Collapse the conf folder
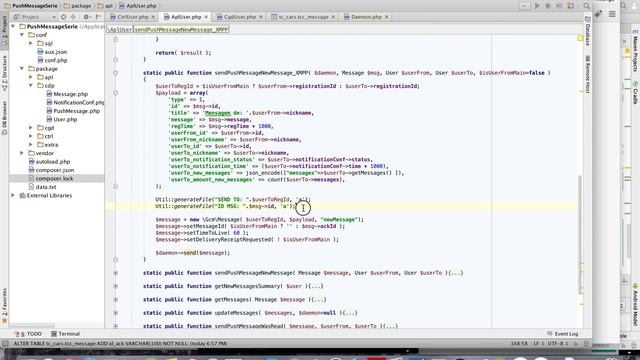 click(x=22, y=35)
